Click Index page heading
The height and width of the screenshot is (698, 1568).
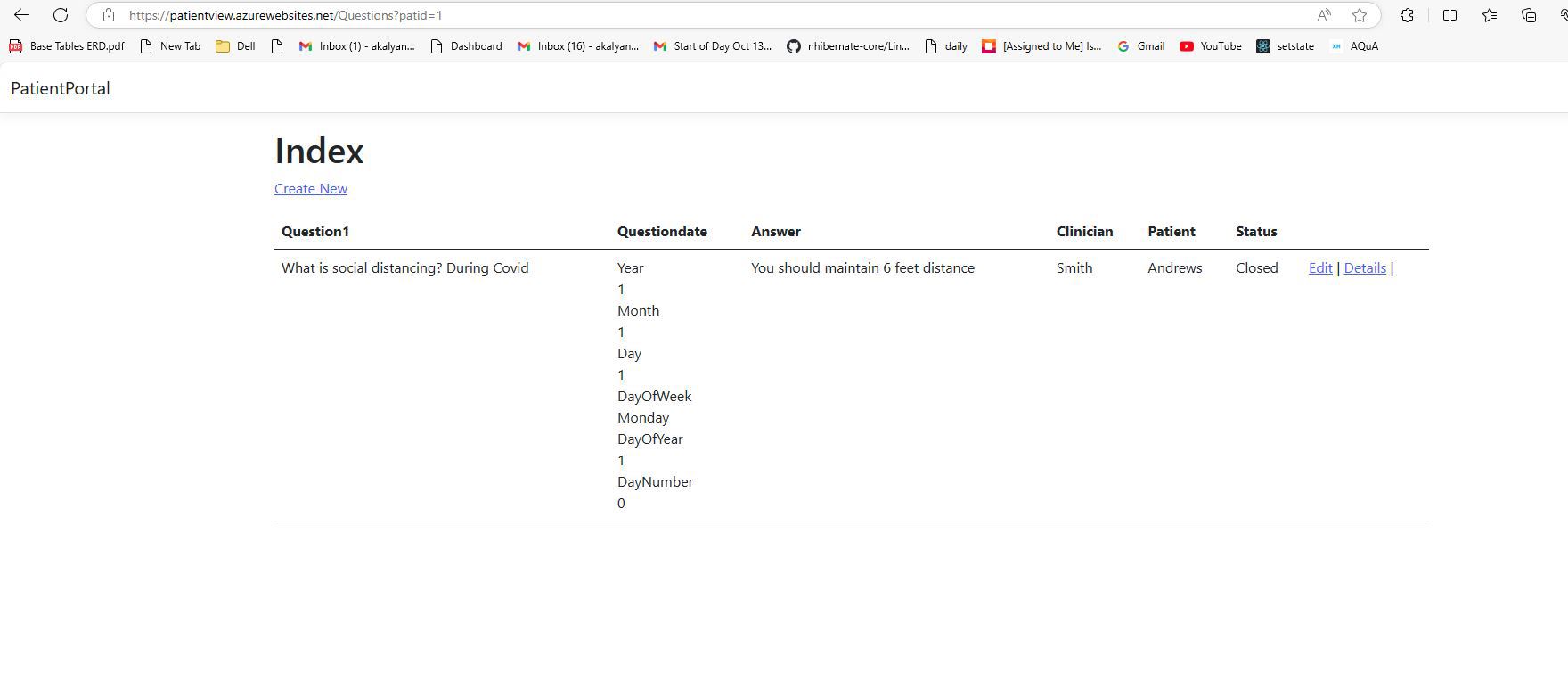319,152
